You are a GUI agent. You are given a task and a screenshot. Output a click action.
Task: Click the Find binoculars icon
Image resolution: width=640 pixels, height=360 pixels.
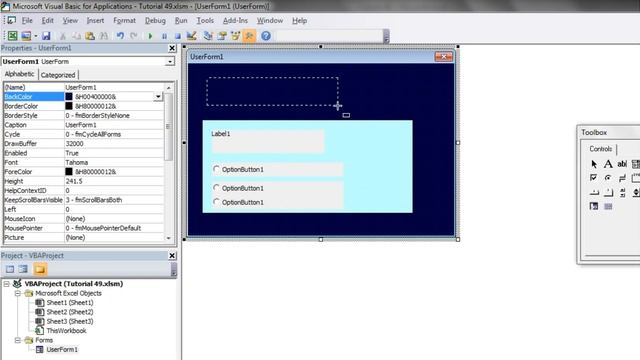[x=104, y=36]
